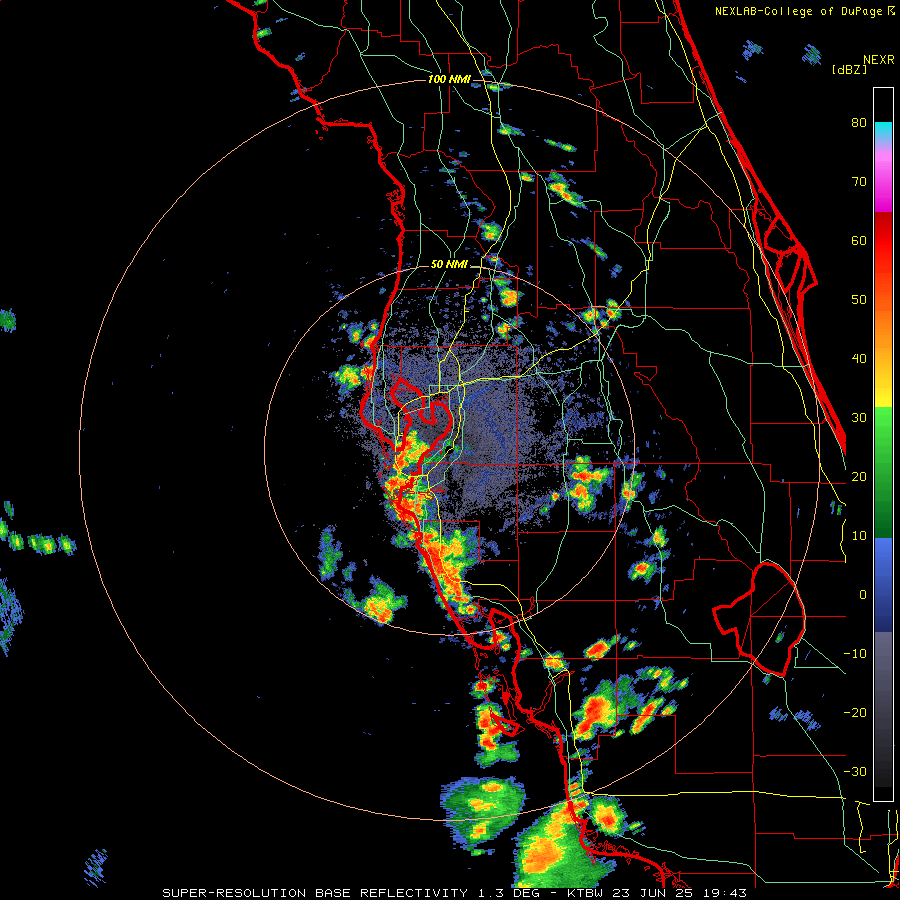
Task: Click the 70 value on the dBZ scale
Action: tap(859, 181)
